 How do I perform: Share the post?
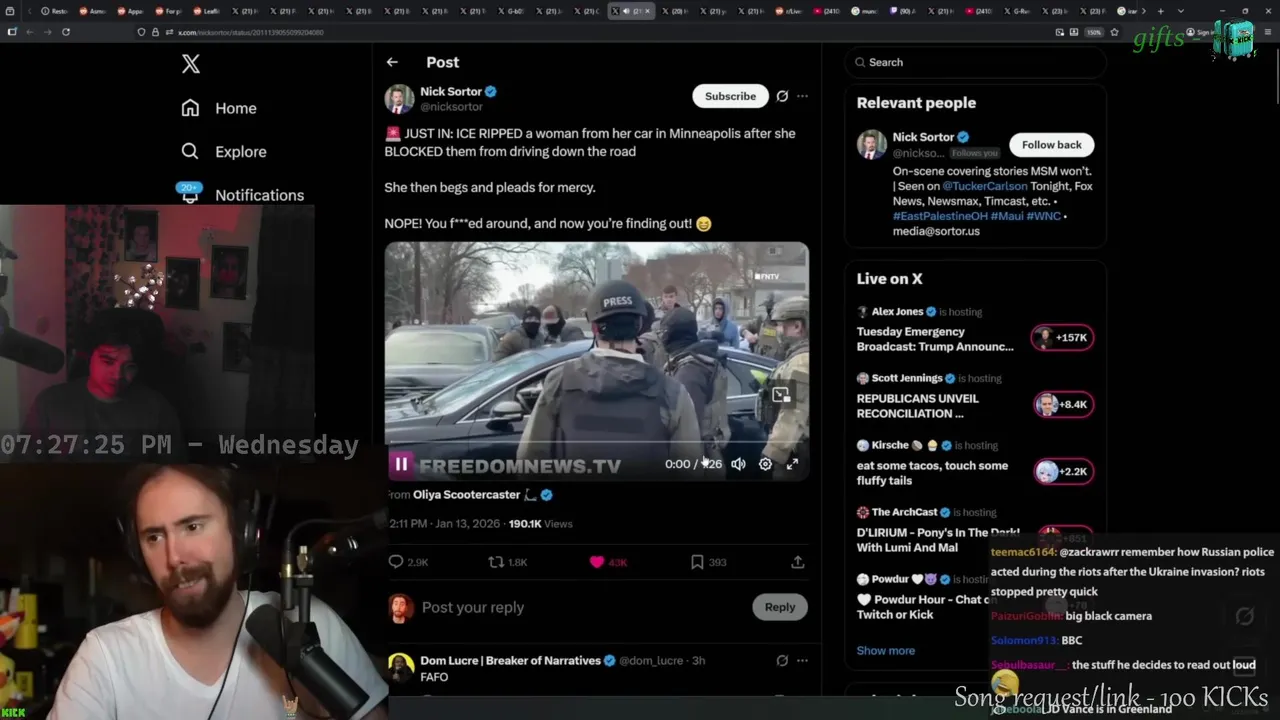pos(797,562)
